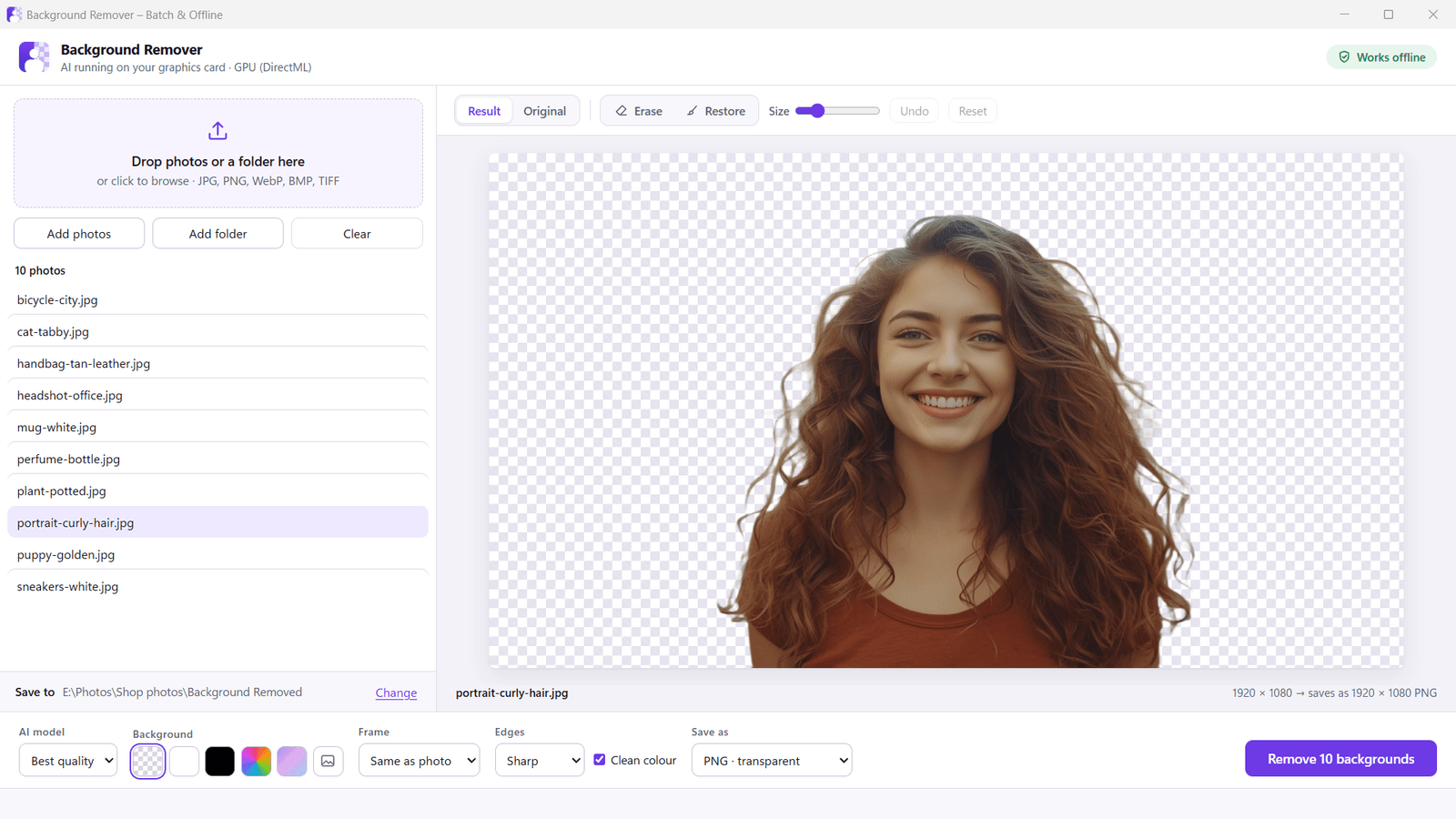Select cat-tabby.jpg in the list

click(217, 331)
